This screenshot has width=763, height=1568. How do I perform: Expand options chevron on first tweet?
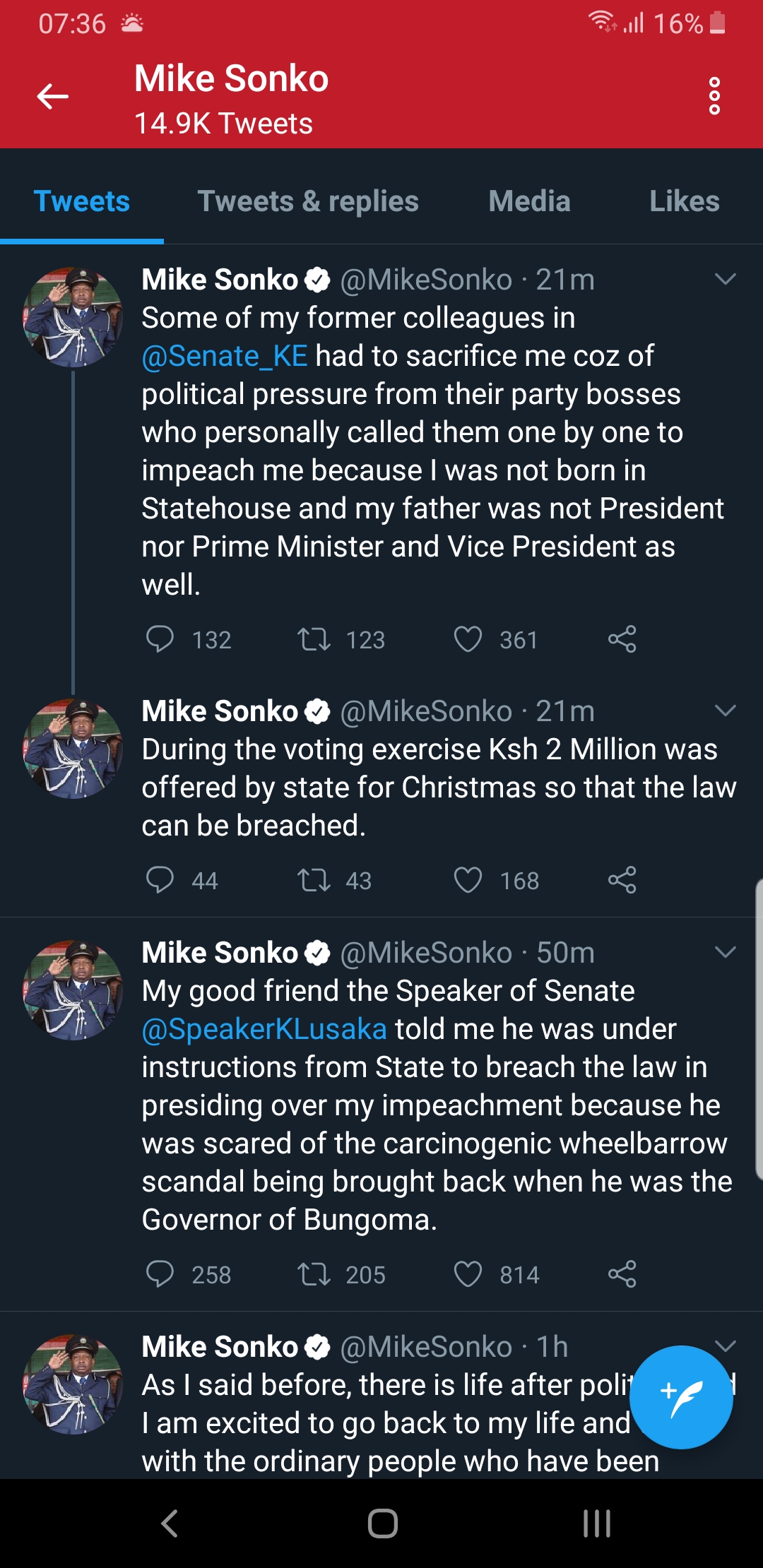tap(726, 279)
